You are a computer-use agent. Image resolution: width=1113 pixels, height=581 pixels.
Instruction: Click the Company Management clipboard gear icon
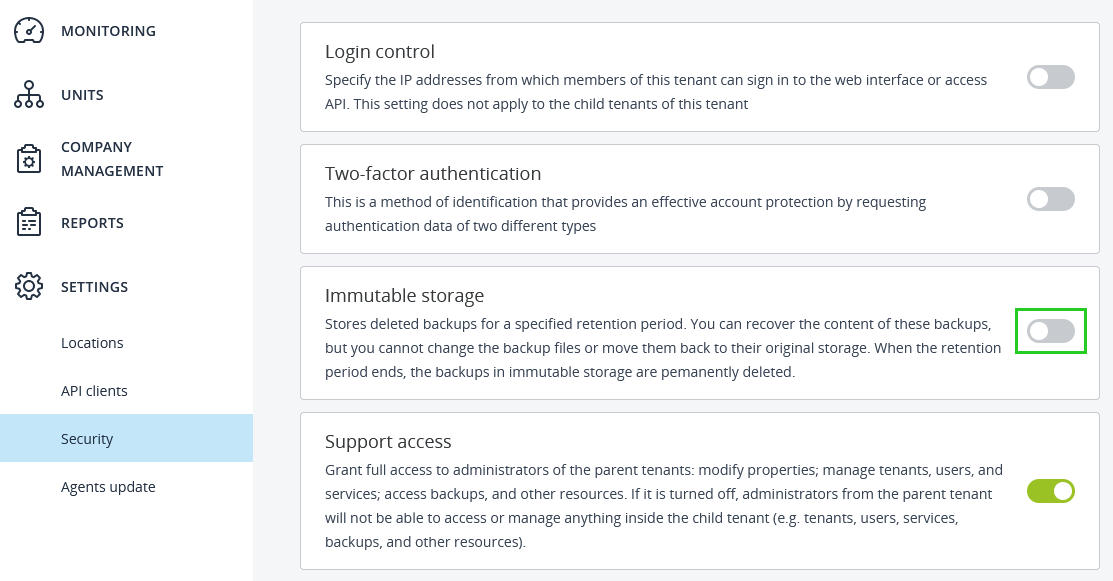[29, 159]
